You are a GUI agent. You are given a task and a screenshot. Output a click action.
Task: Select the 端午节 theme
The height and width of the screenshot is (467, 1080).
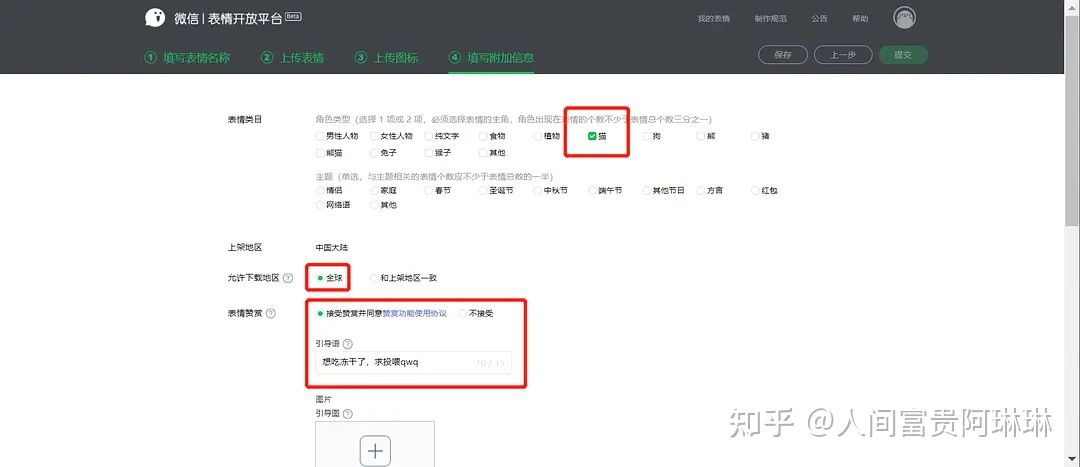point(592,190)
